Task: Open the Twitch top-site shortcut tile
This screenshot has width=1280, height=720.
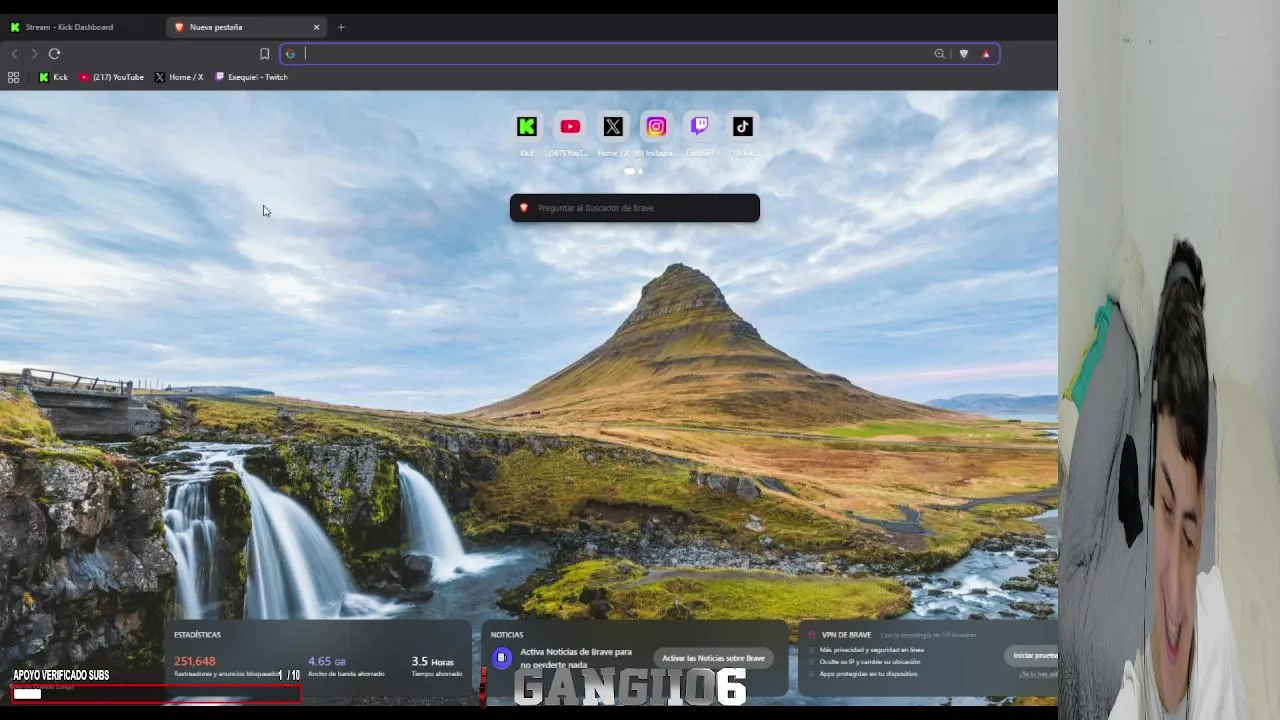Action: tap(699, 127)
